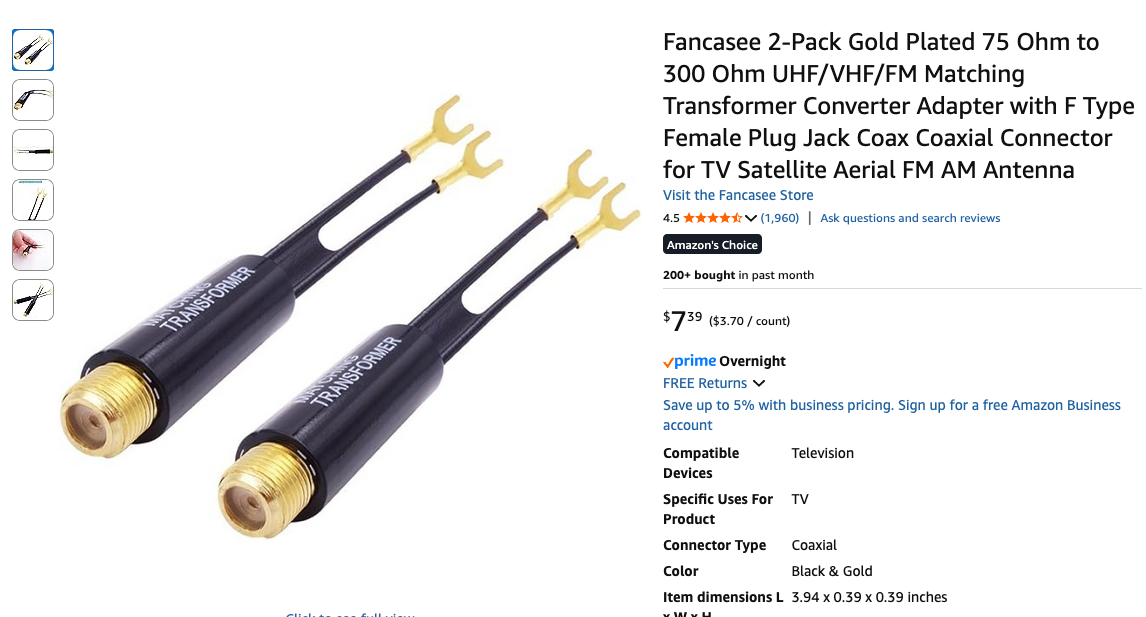This screenshot has height=617, width=1146.
Task: Open the 1,960 reviews link
Action: (780, 218)
